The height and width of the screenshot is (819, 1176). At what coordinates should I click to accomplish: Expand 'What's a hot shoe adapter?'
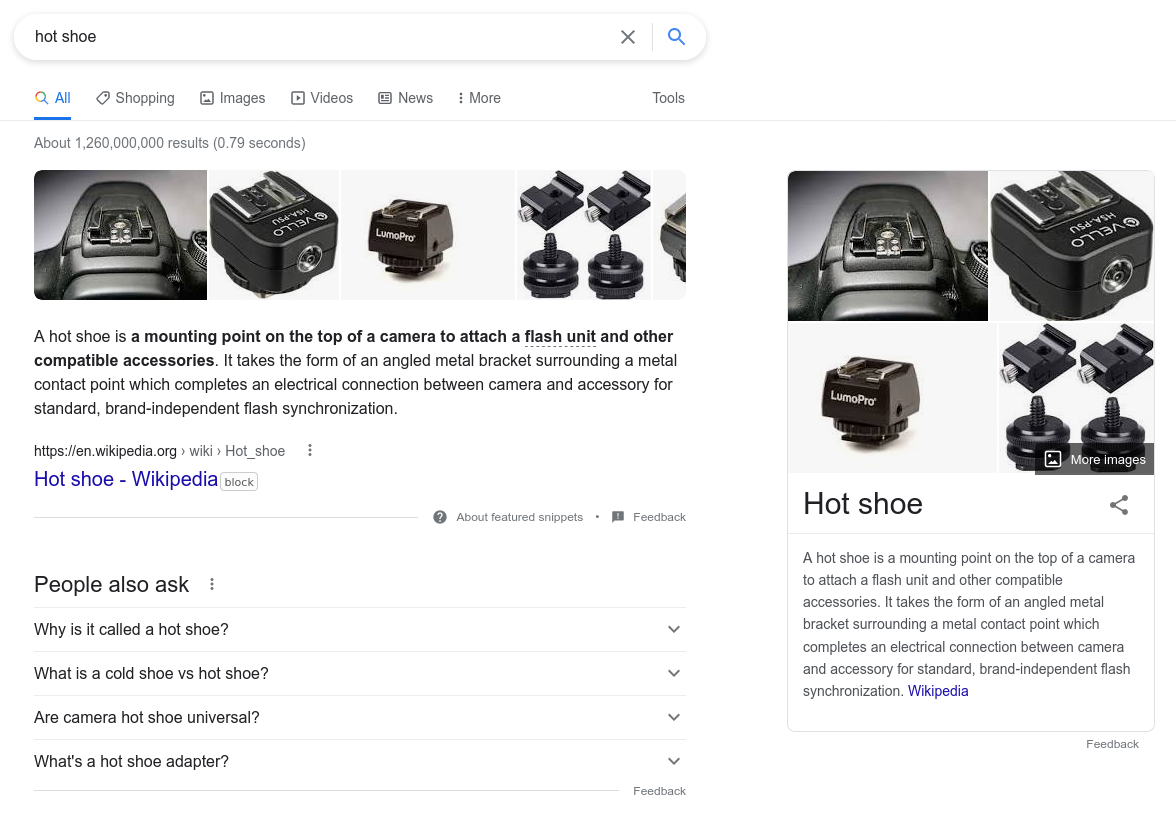click(674, 762)
